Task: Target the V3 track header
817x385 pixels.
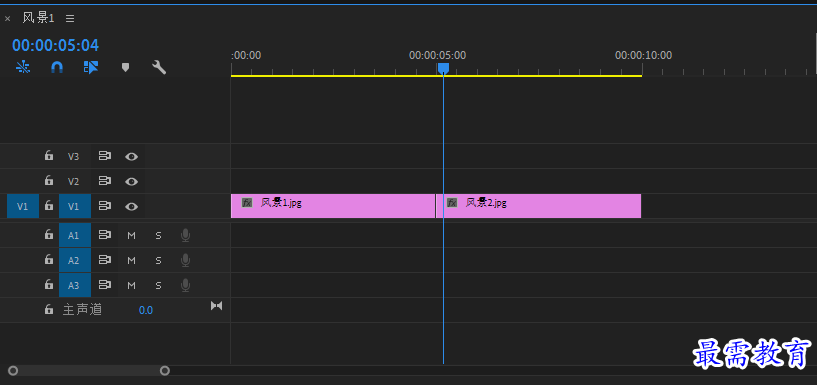Action: point(73,156)
